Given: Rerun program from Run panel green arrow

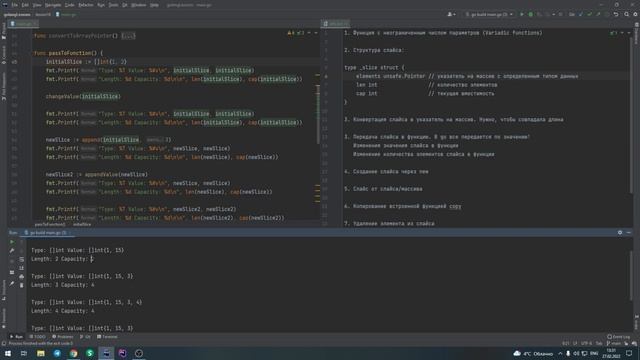Looking at the screenshot, I should click(x=12, y=242).
